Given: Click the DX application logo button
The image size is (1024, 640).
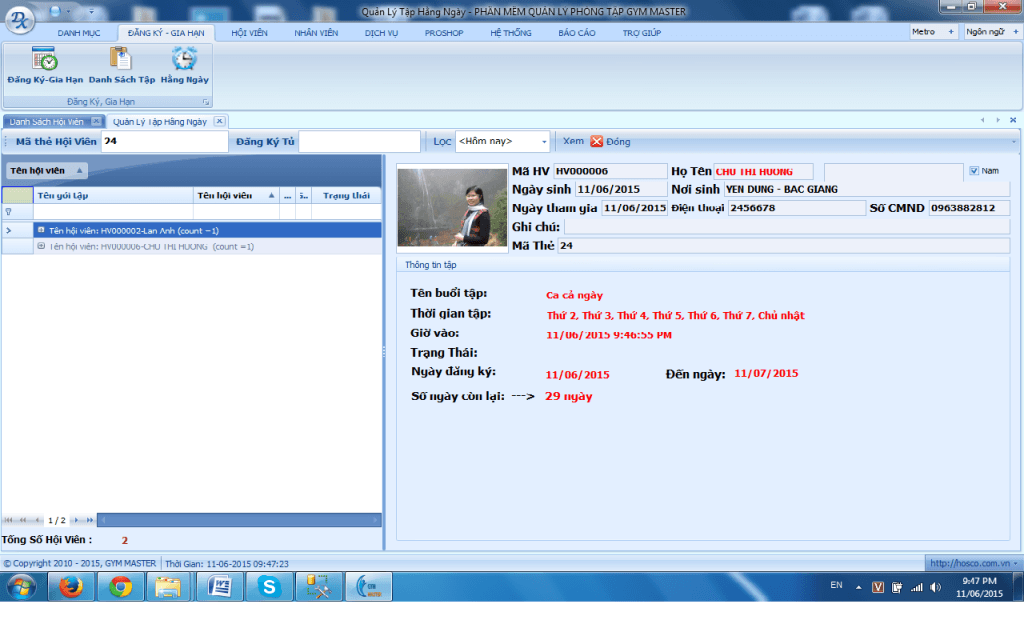Looking at the screenshot, I should tap(18, 19).
